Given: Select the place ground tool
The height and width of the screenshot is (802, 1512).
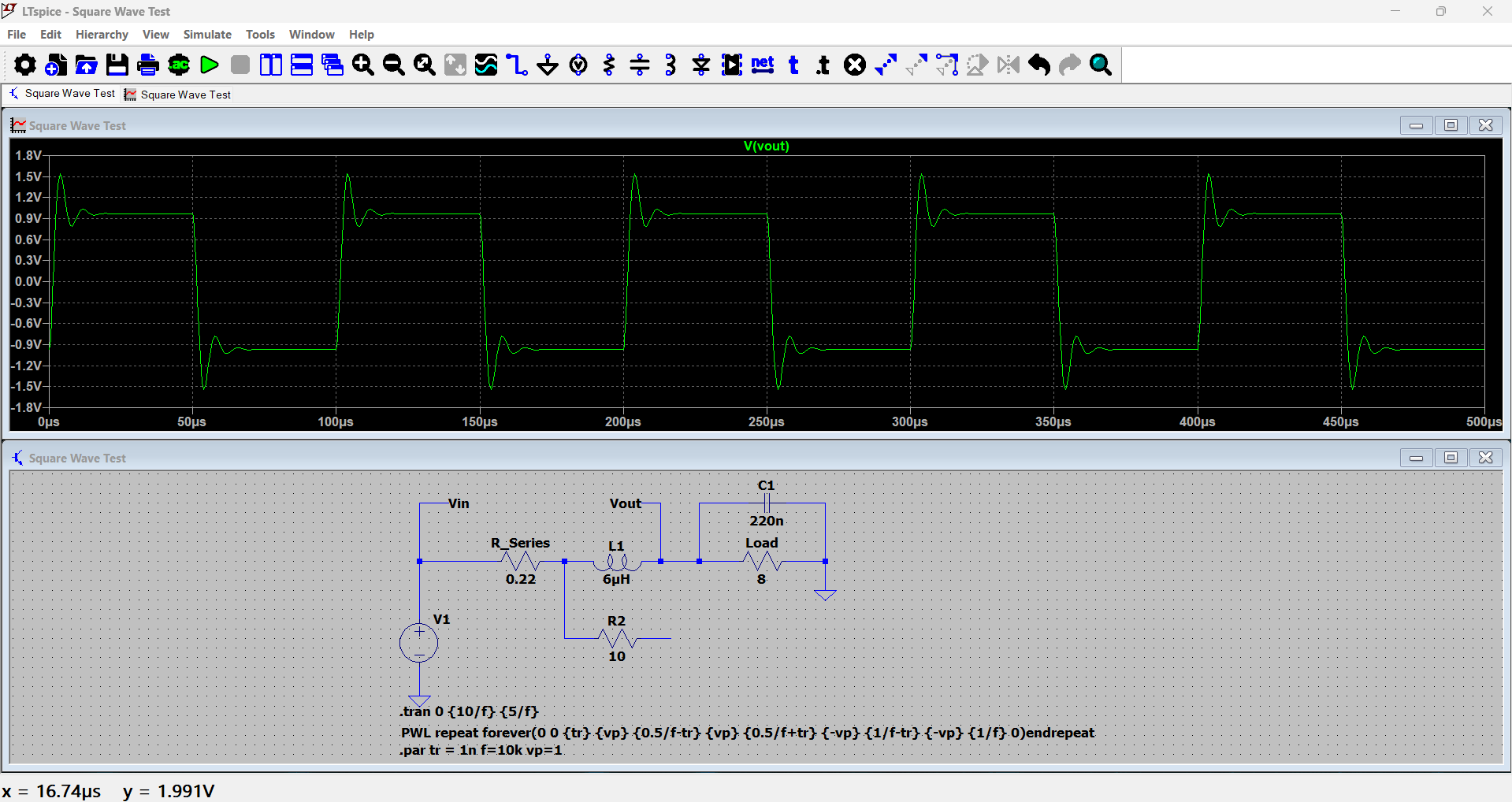Looking at the screenshot, I should [x=548, y=65].
